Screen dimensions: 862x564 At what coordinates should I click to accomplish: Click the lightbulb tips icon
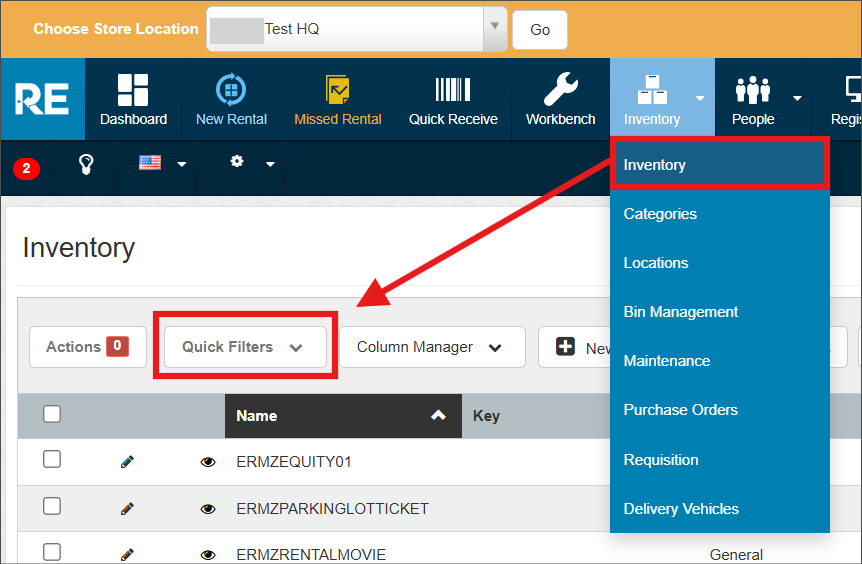pos(86,164)
